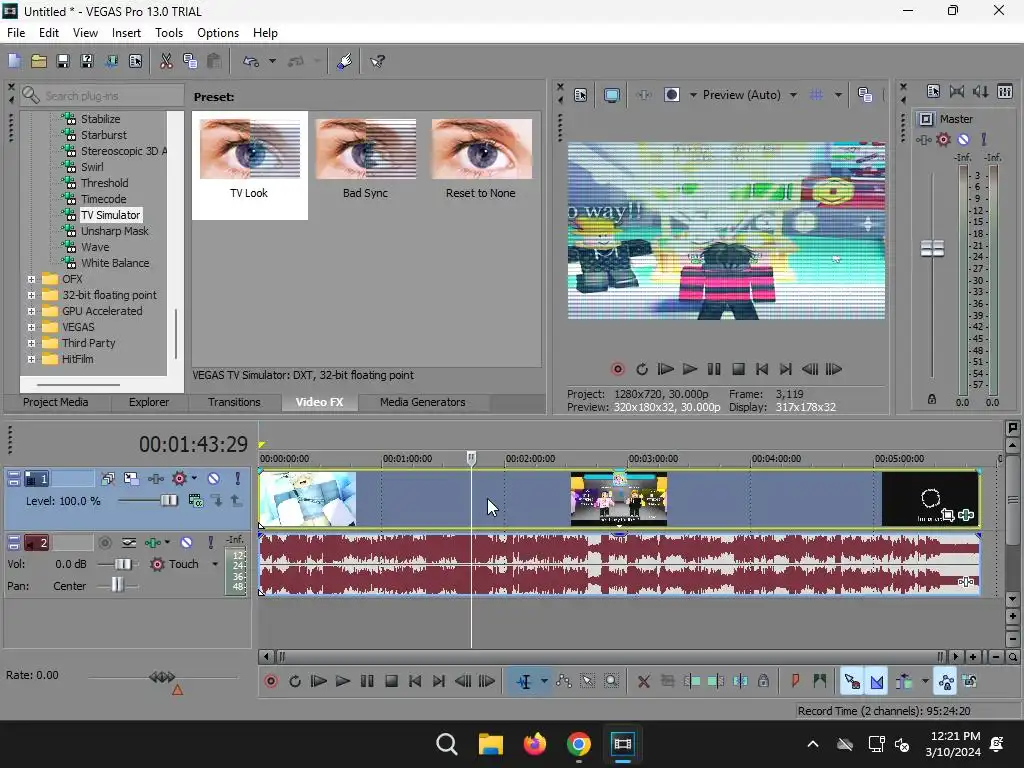Mute video track 1
The height and width of the screenshot is (768, 1024).
tap(214, 479)
